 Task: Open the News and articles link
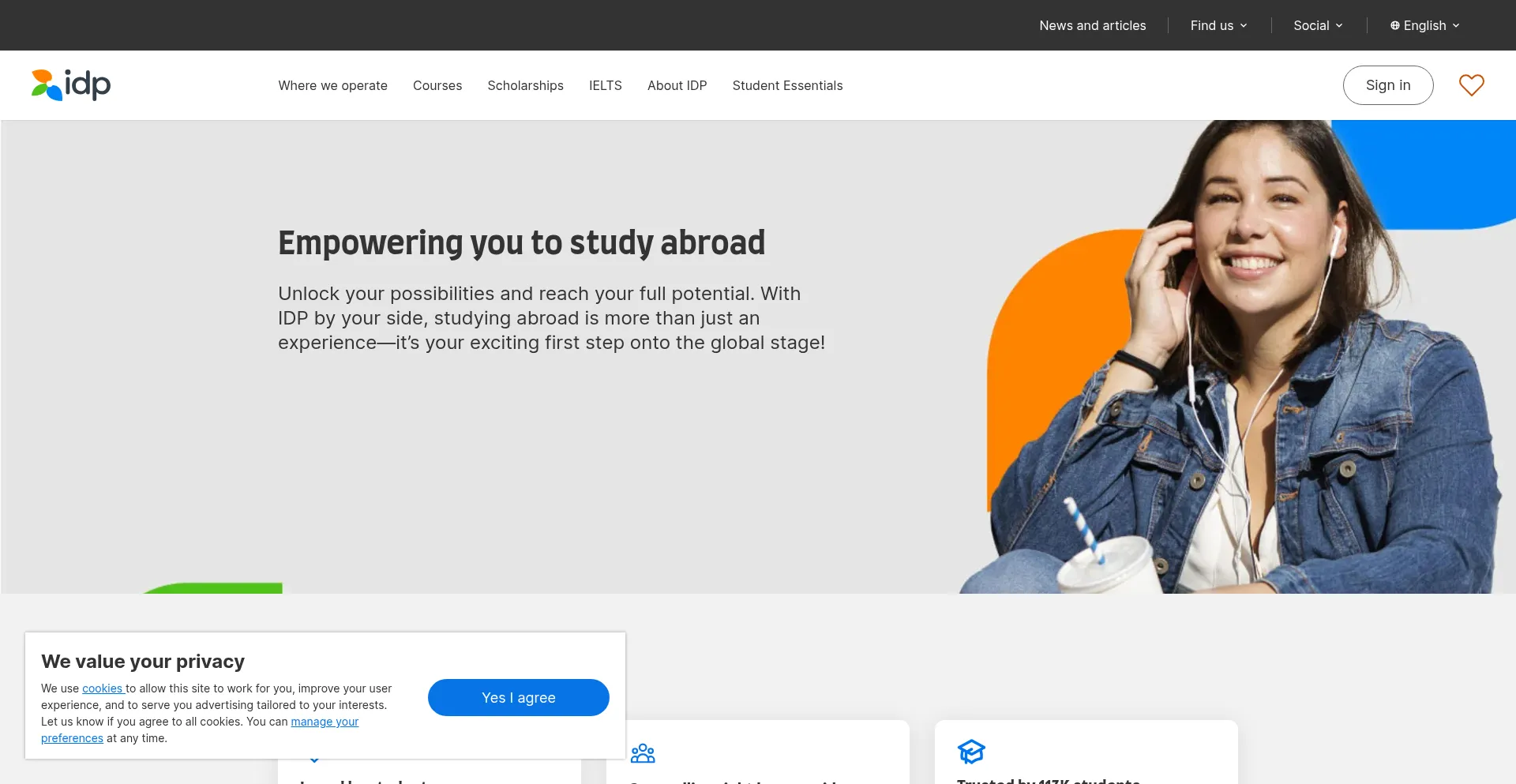pos(1092,25)
